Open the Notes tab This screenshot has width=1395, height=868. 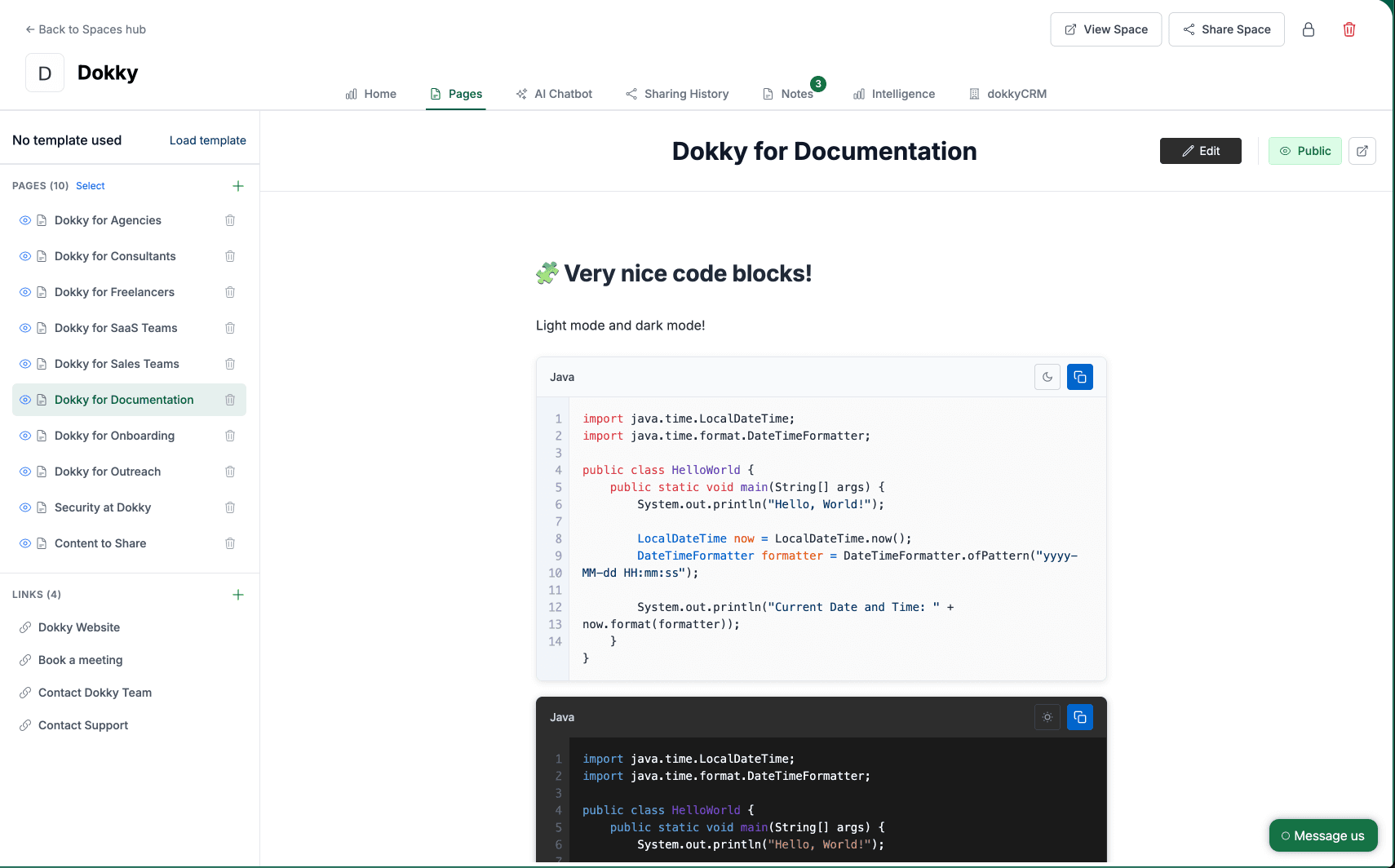tap(788, 94)
